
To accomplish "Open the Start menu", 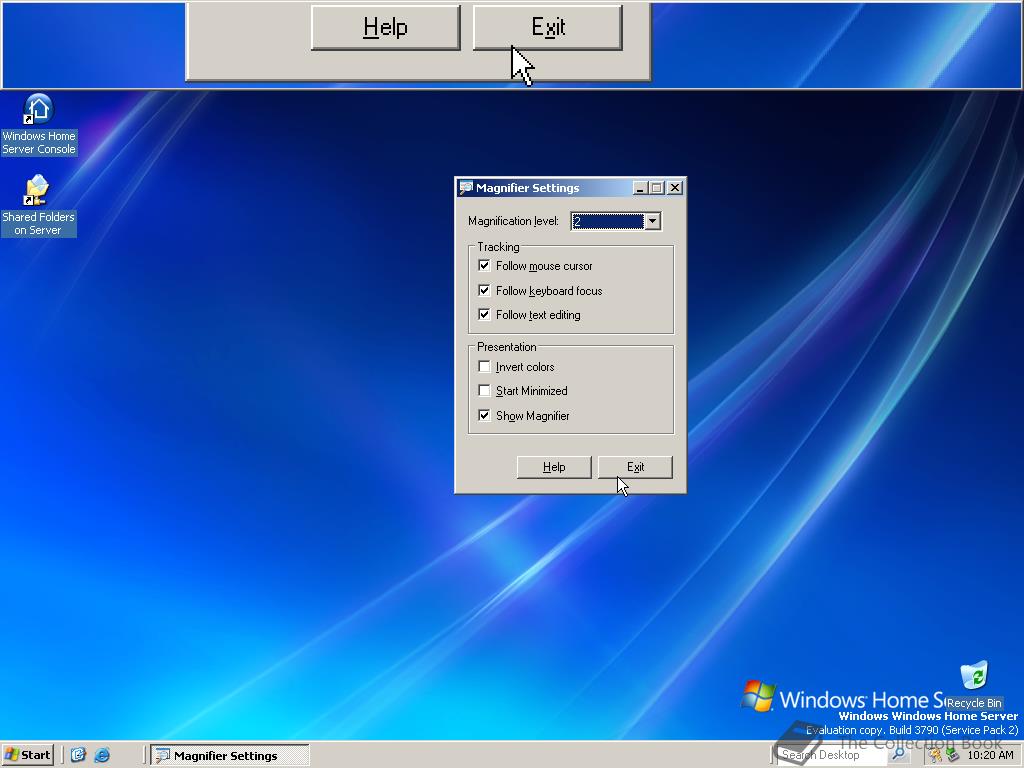I will point(27,755).
